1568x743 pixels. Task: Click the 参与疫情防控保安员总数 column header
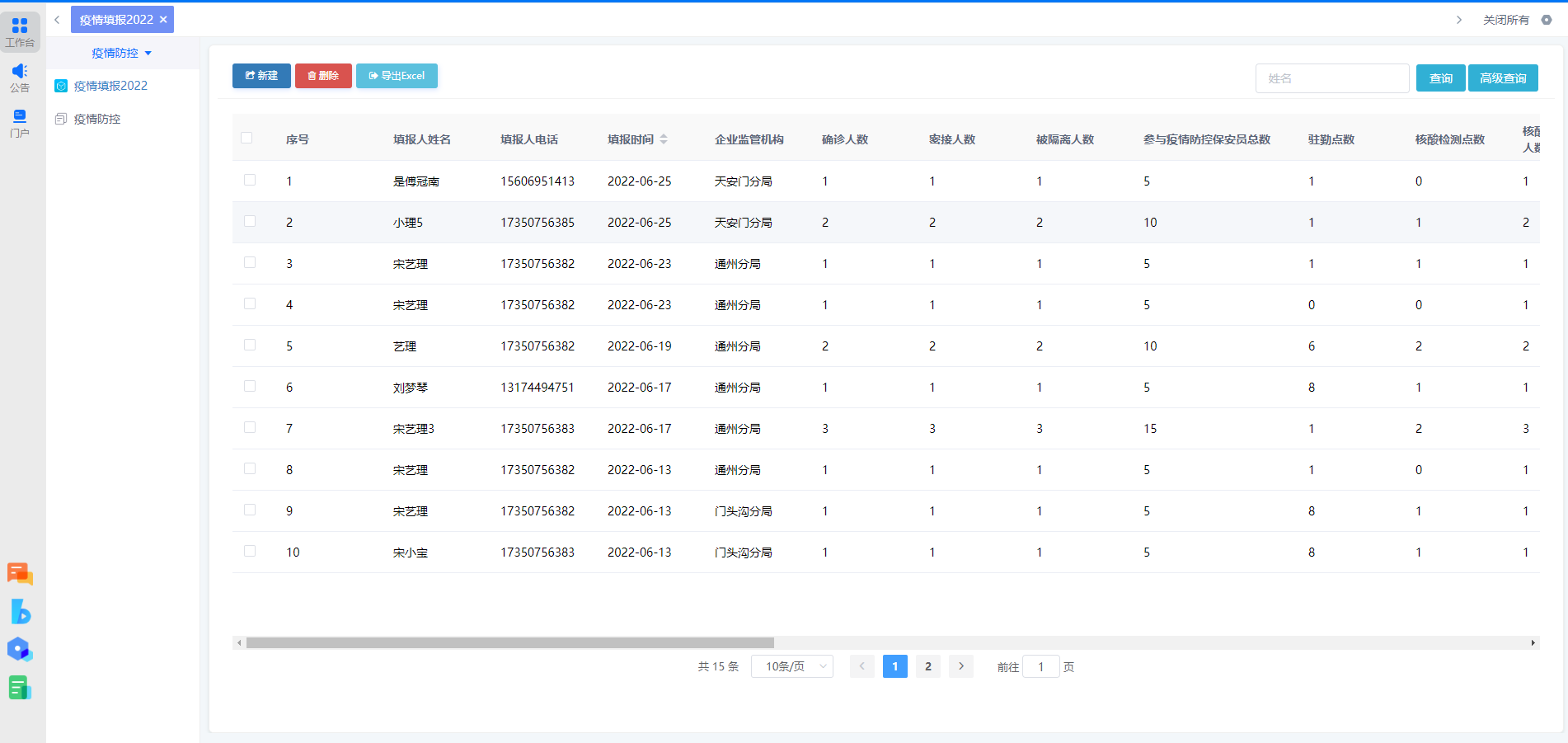[1207, 139]
